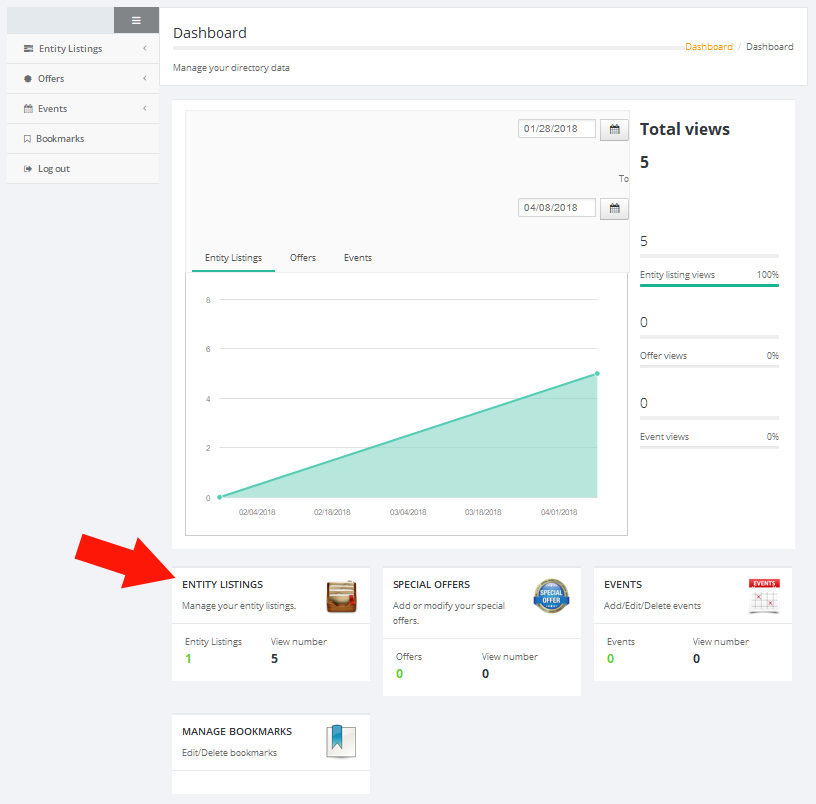Click the 03/04/2018 chart axis label
Screen dimensions: 816x804
tap(408, 513)
